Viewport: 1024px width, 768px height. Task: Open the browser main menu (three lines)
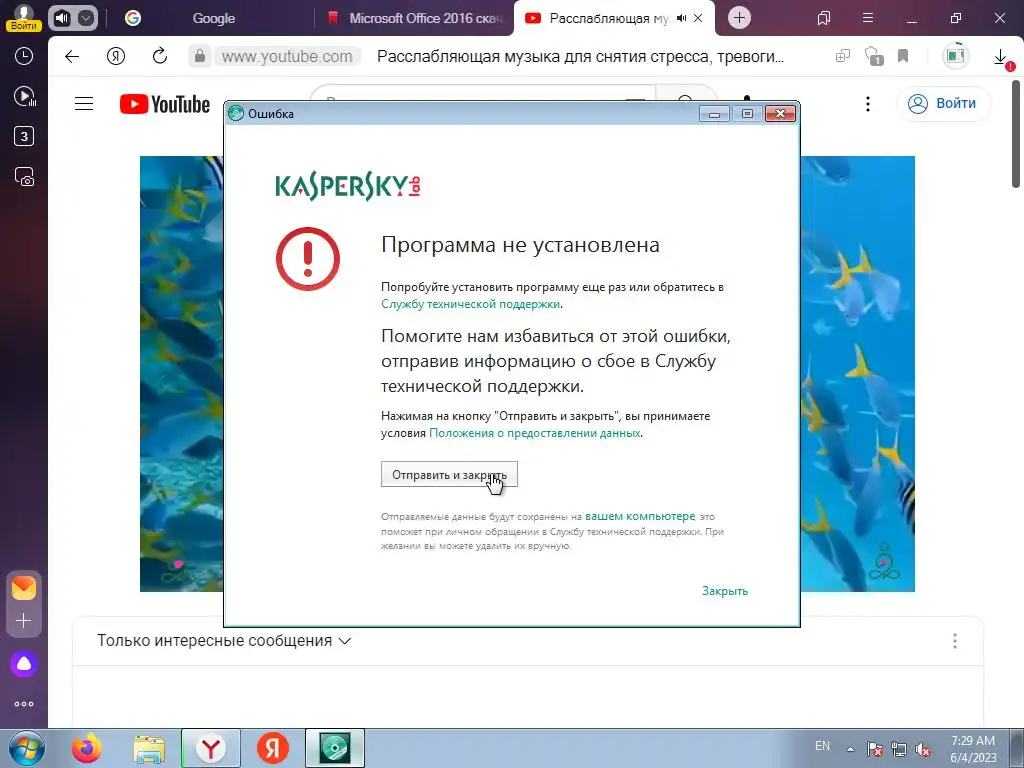[x=868, y=18]
